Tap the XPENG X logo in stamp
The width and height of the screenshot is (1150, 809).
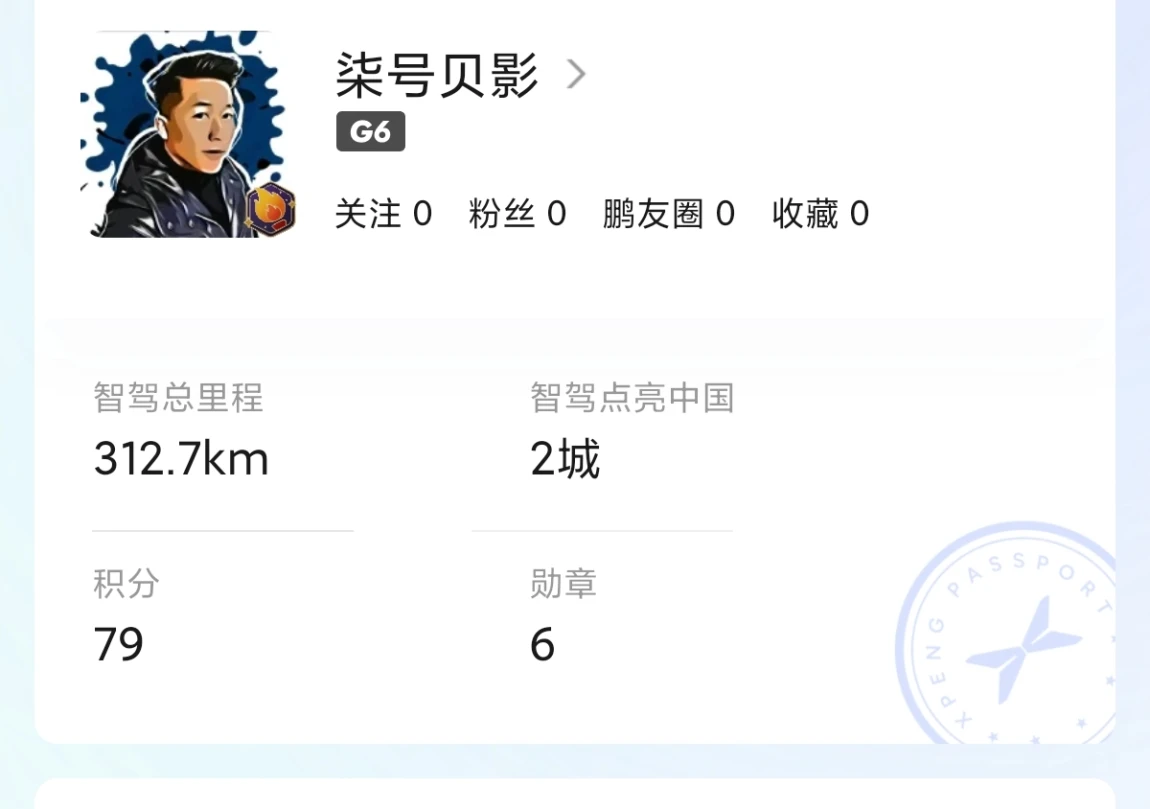pyautogui.click(x=1021, y=651)
